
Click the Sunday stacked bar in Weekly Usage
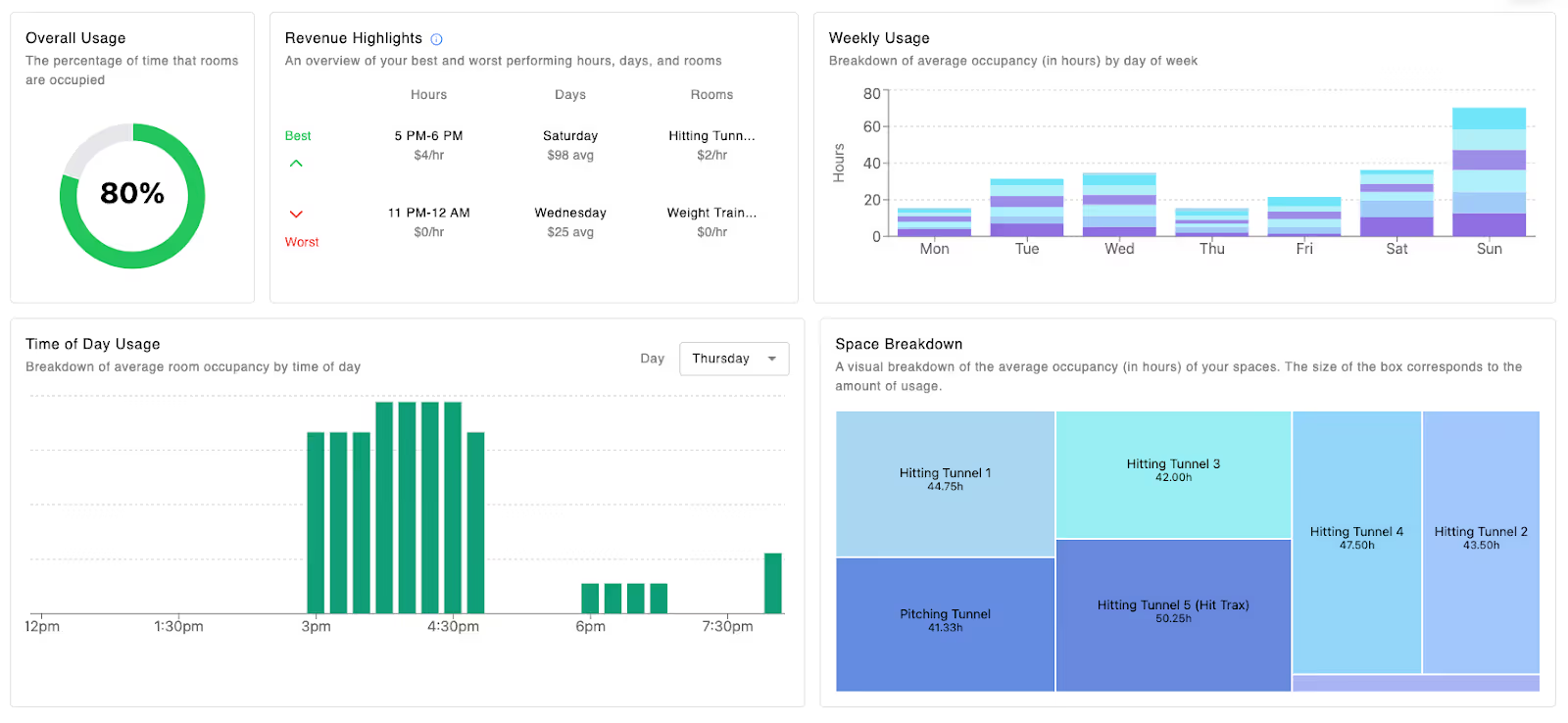click(1489, 172)
